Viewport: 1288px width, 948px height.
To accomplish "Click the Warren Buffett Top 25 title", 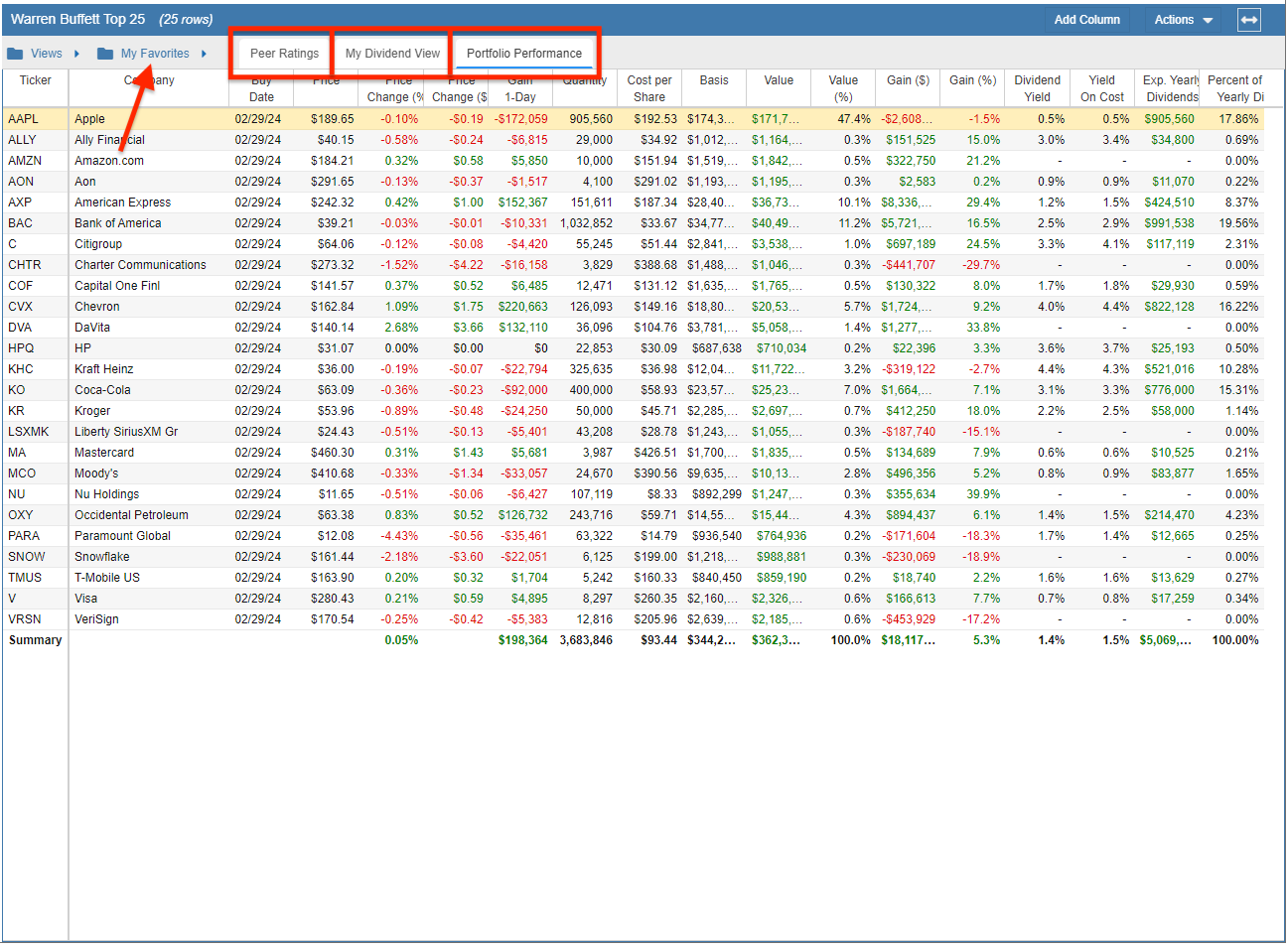I will coord(77,20).
